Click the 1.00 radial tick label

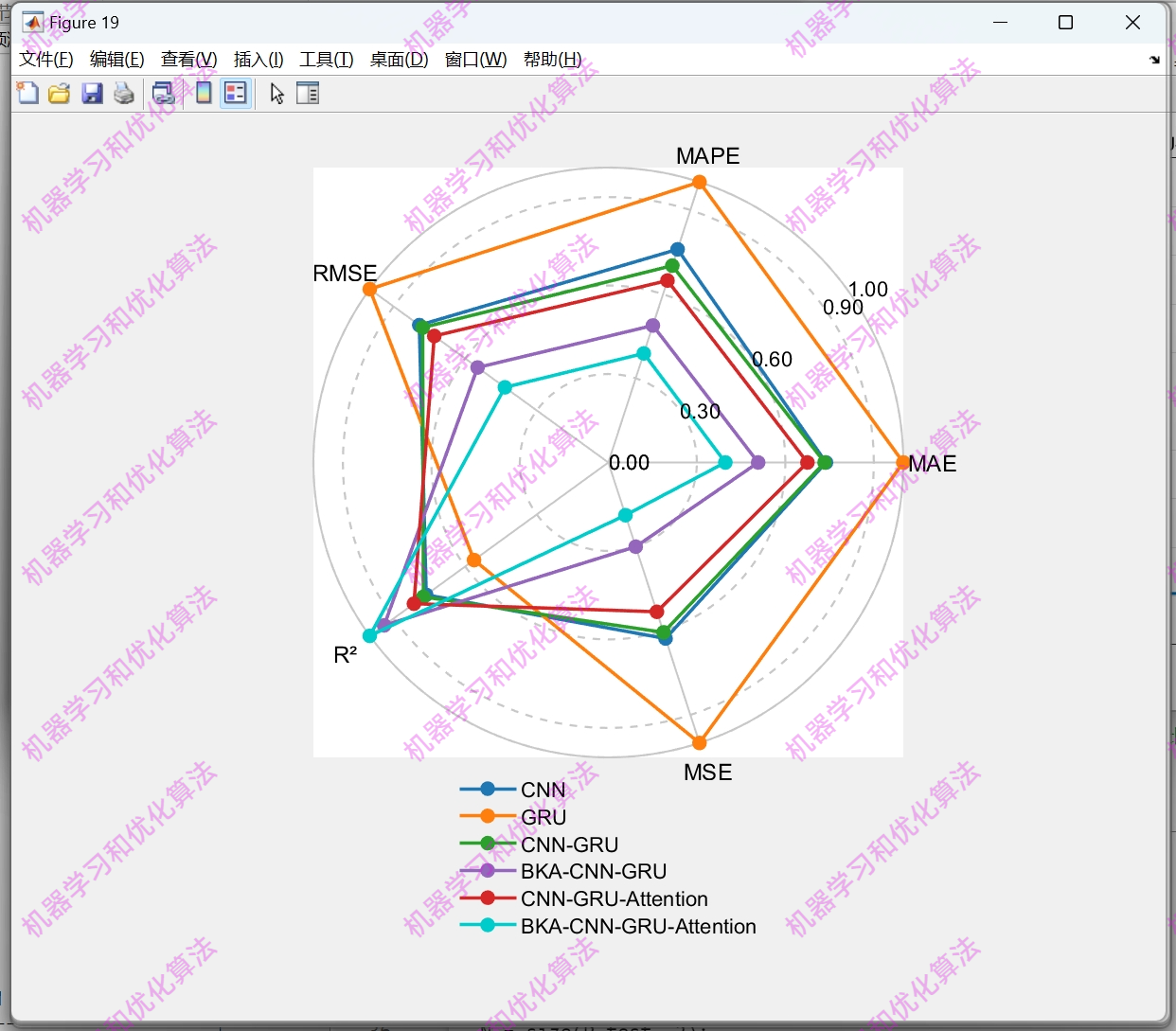[868, 290]
